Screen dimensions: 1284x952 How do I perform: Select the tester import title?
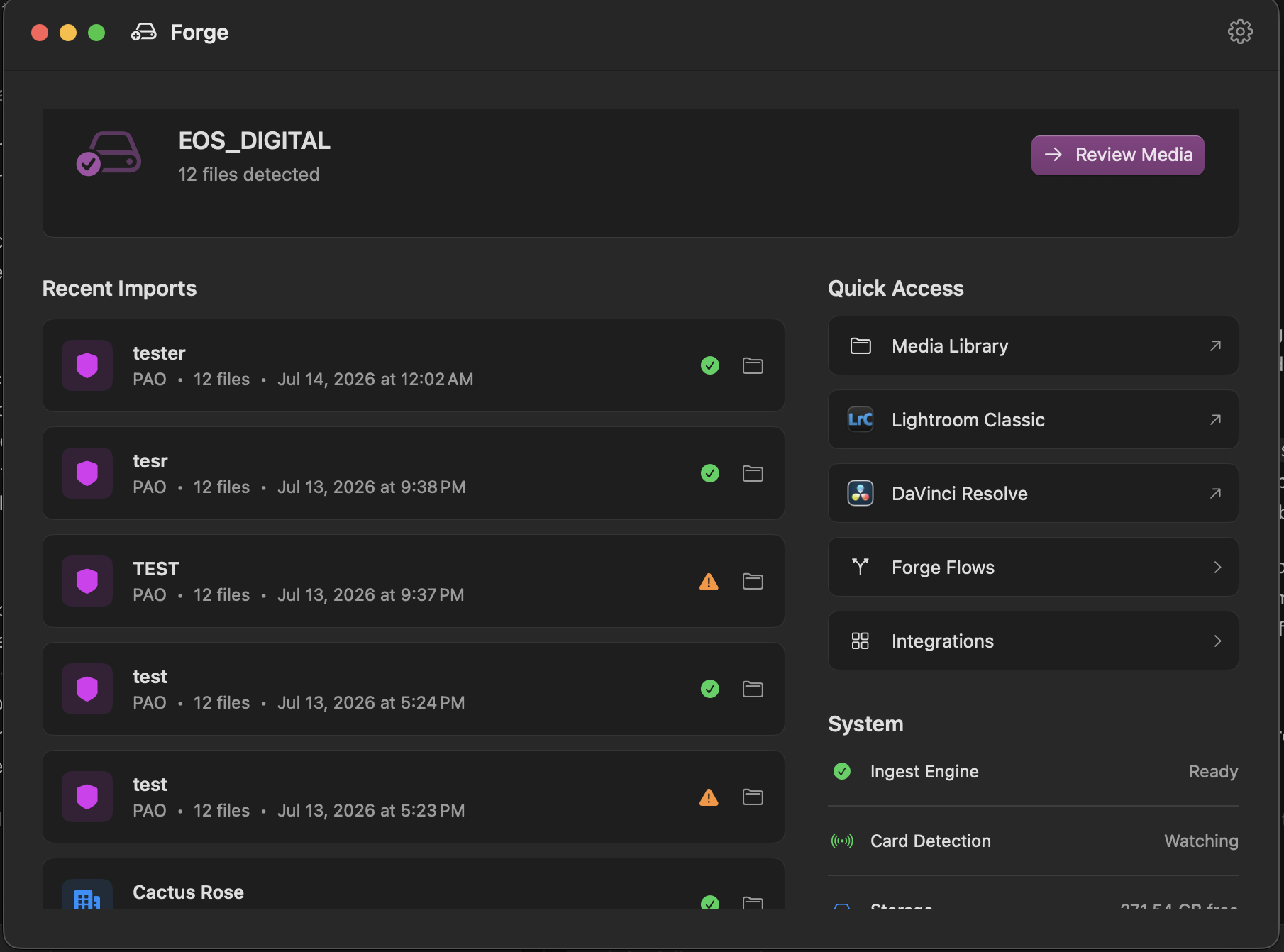pos(159,353)
